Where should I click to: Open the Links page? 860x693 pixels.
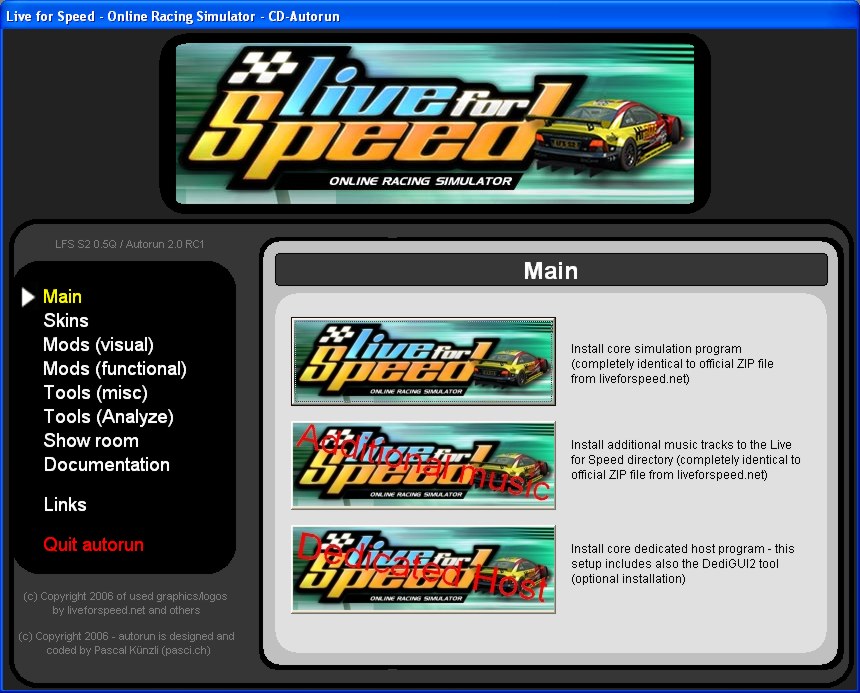(65, 504)
